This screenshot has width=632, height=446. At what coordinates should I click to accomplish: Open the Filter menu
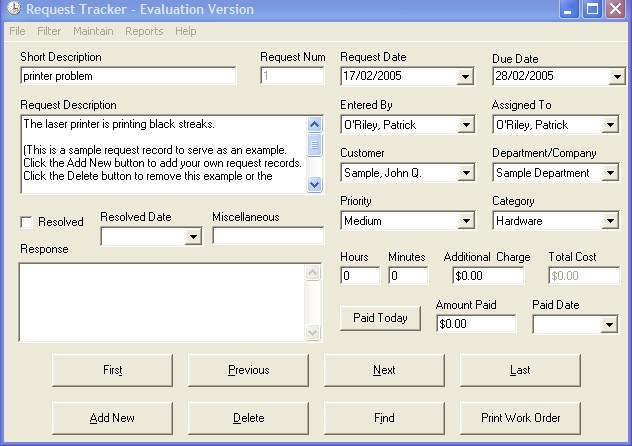[x=49, y=31]
